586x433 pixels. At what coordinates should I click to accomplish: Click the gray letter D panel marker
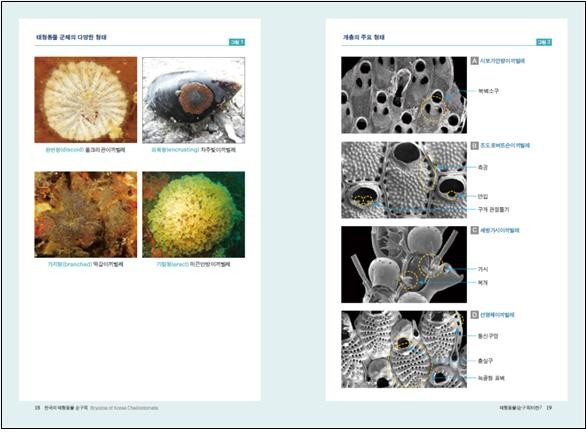pyautogui.click(x=474, y=315)
